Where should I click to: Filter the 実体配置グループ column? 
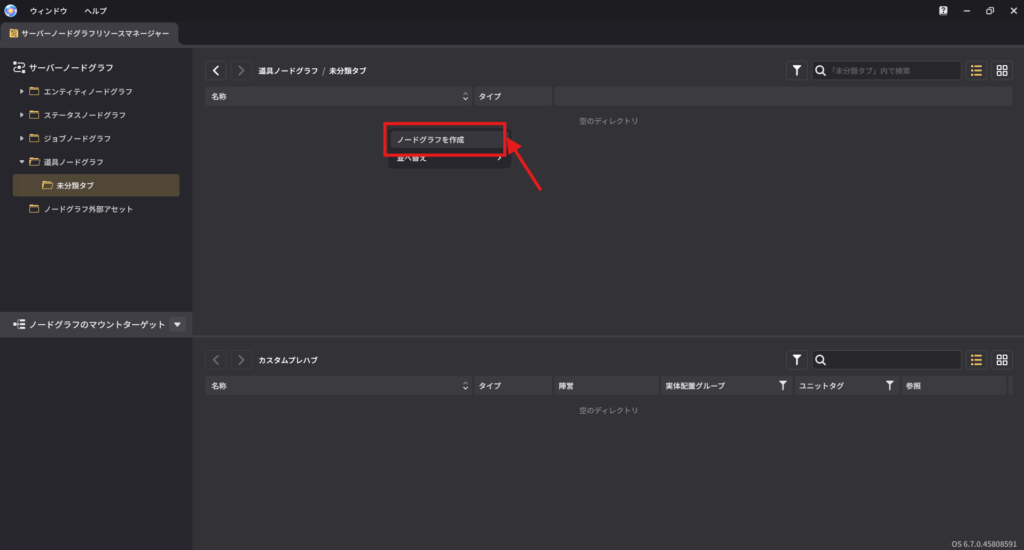coord(782,386)
